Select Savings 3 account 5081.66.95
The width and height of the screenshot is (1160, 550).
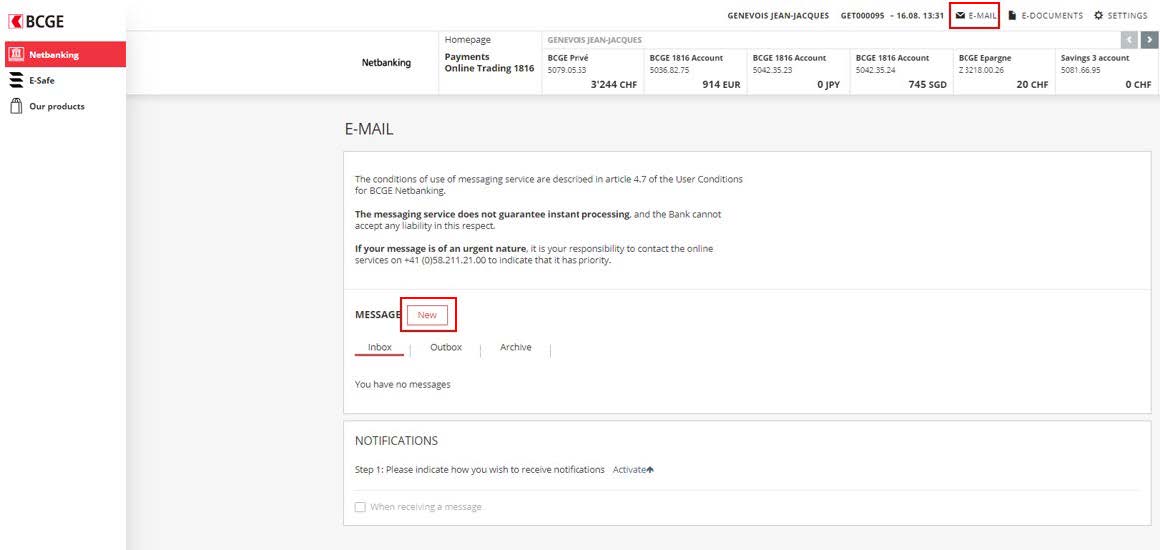(1107, 71)
